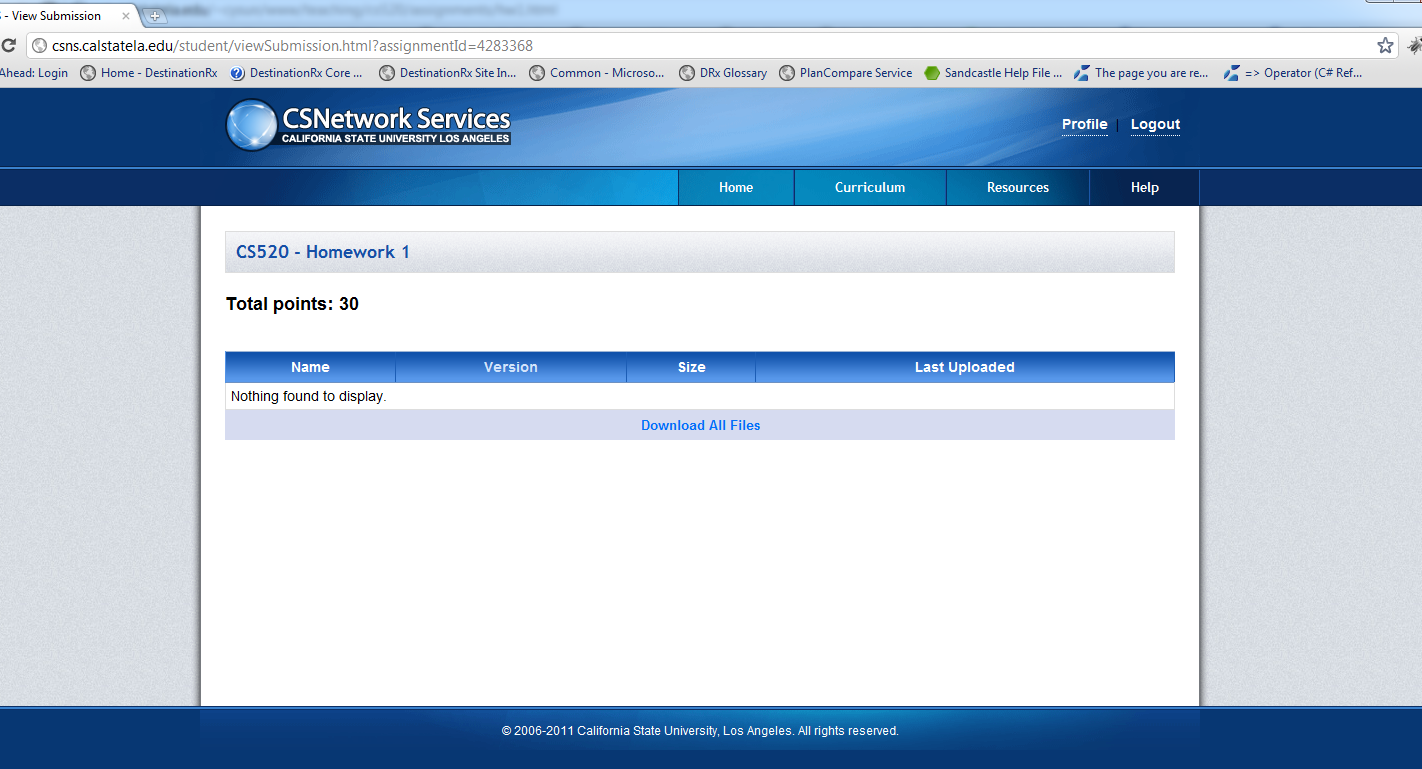Open the new tab button
This screenshot has height=769, width=1422.
point(155,16)
